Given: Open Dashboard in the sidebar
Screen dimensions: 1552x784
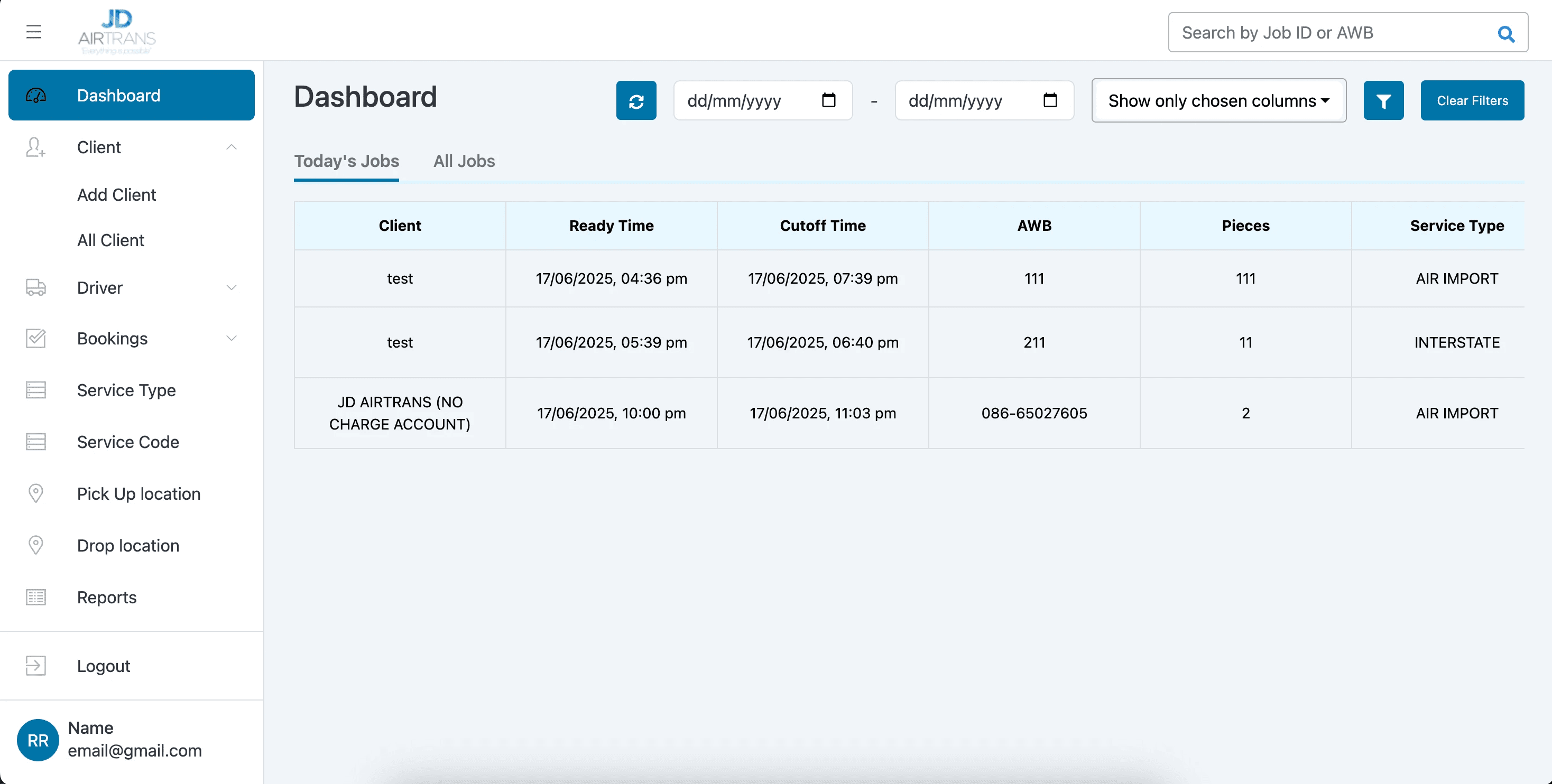Looking at the screenshot, I should [x=131, y=95].
